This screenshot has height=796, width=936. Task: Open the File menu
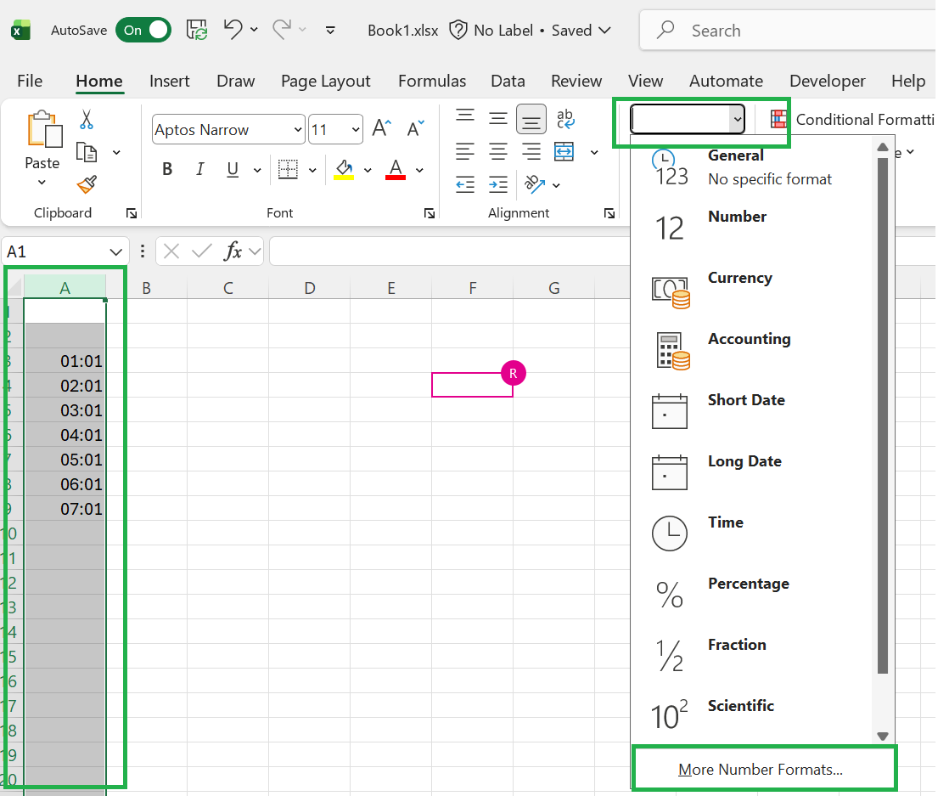click(30, 81)
